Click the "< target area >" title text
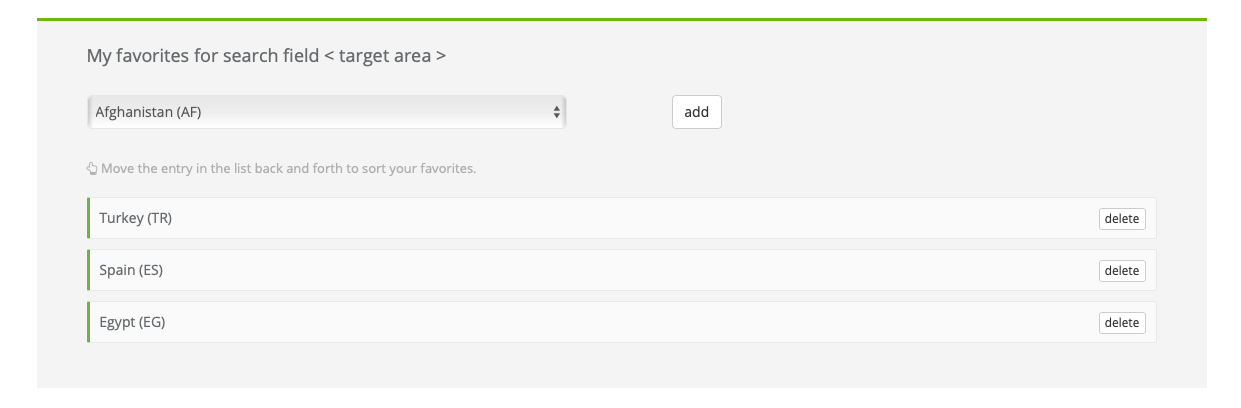Image resolution: width=1241 pixels, height=408 pixels. 385,56
